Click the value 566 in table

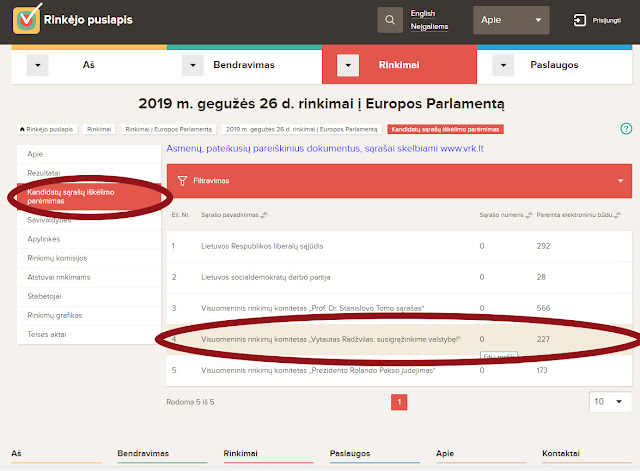coord(543,308)
